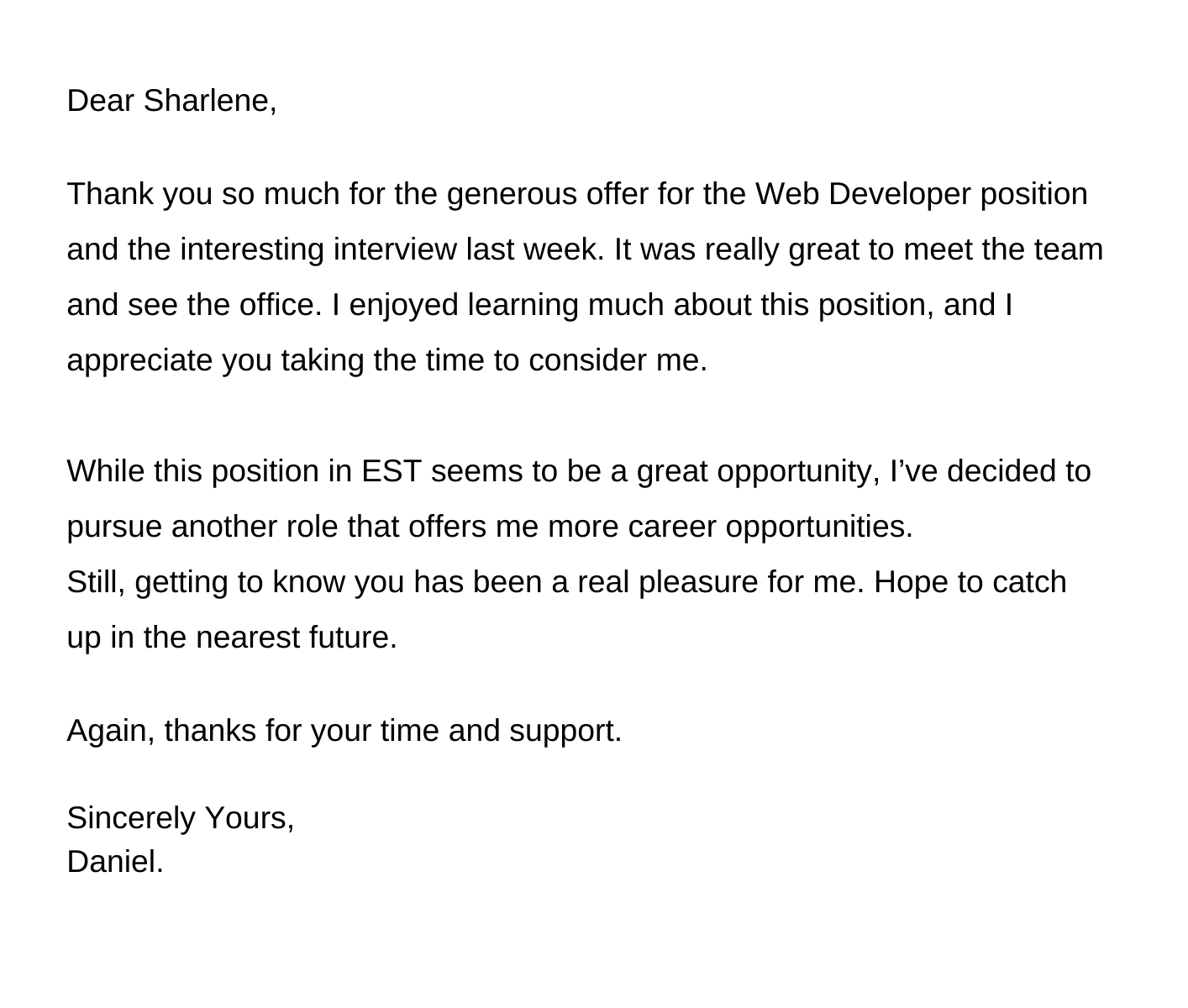Click the greeting "Dear Sharlene,"
This screenshot has height=1008, width=1188.
click(x=171, y=101)
